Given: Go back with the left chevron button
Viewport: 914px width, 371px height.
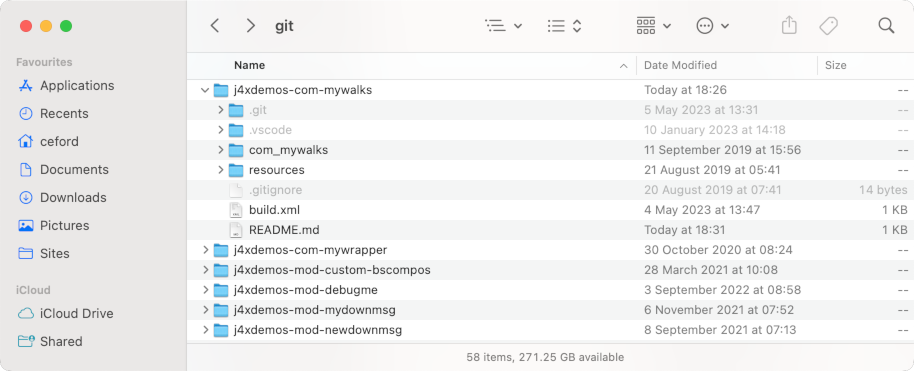Looking at the screenshot, I should click(215, 26).
